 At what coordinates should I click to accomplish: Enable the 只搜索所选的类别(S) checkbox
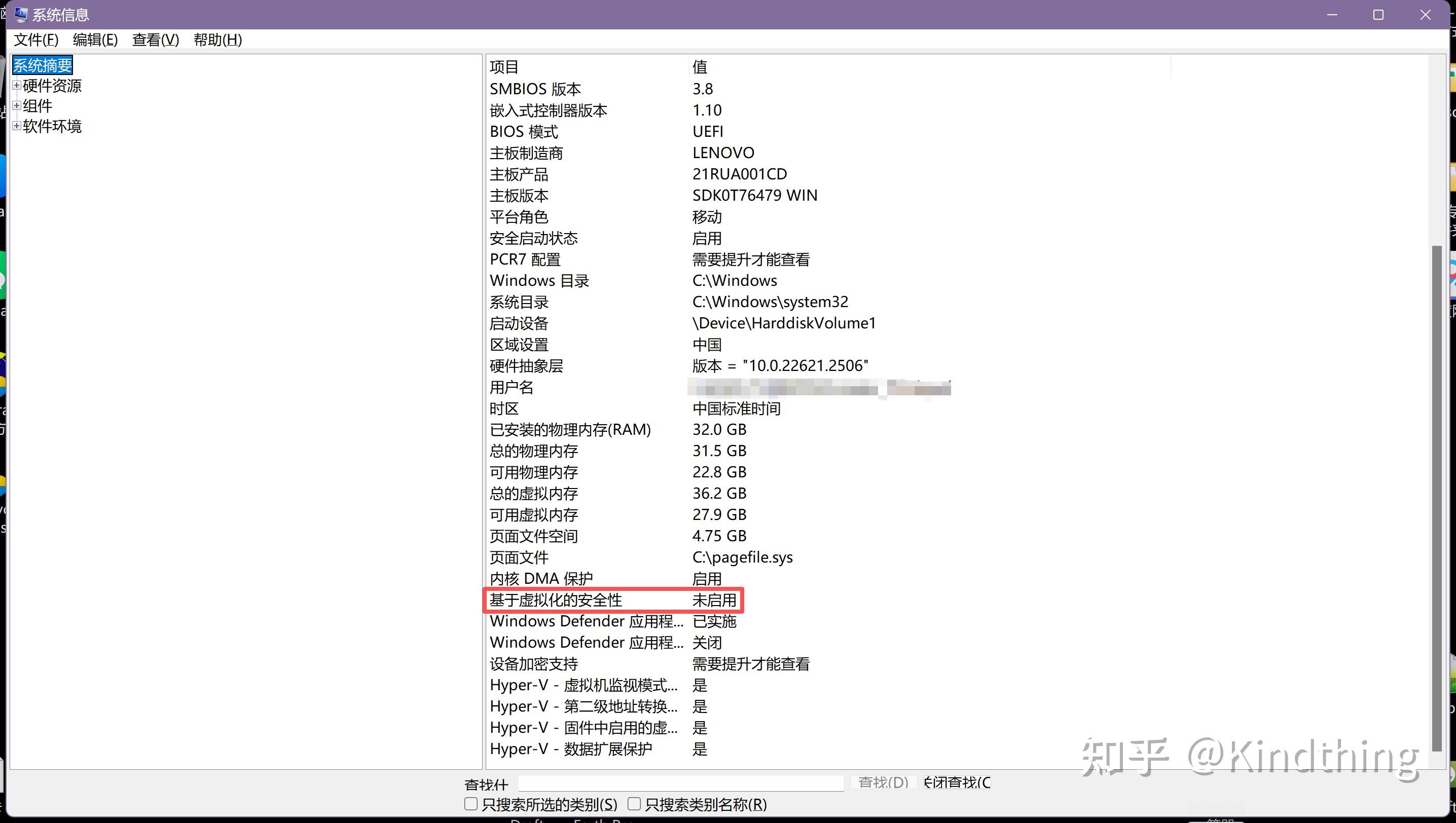(470, 803)
